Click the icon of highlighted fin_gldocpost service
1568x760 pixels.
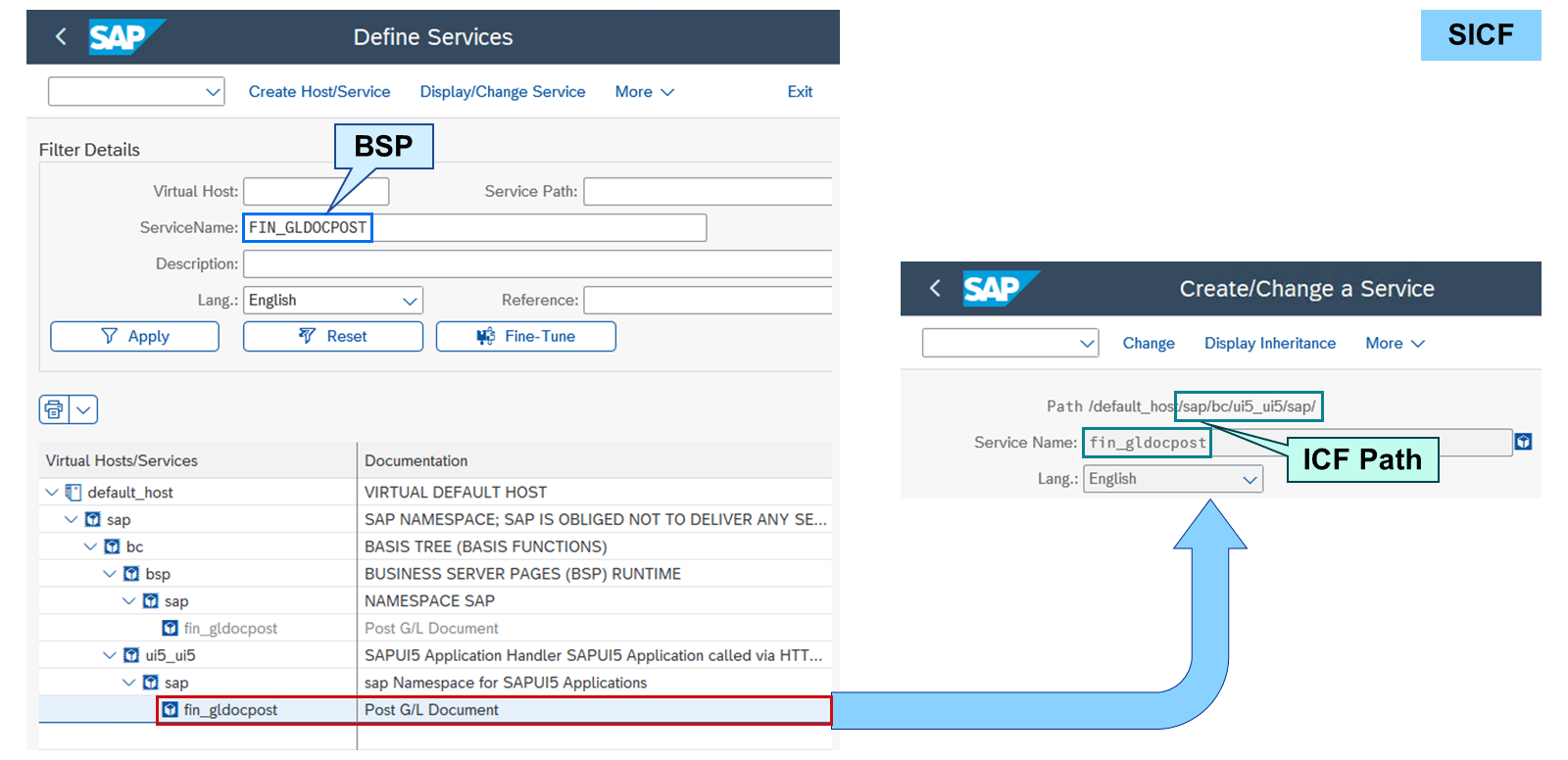170,709
